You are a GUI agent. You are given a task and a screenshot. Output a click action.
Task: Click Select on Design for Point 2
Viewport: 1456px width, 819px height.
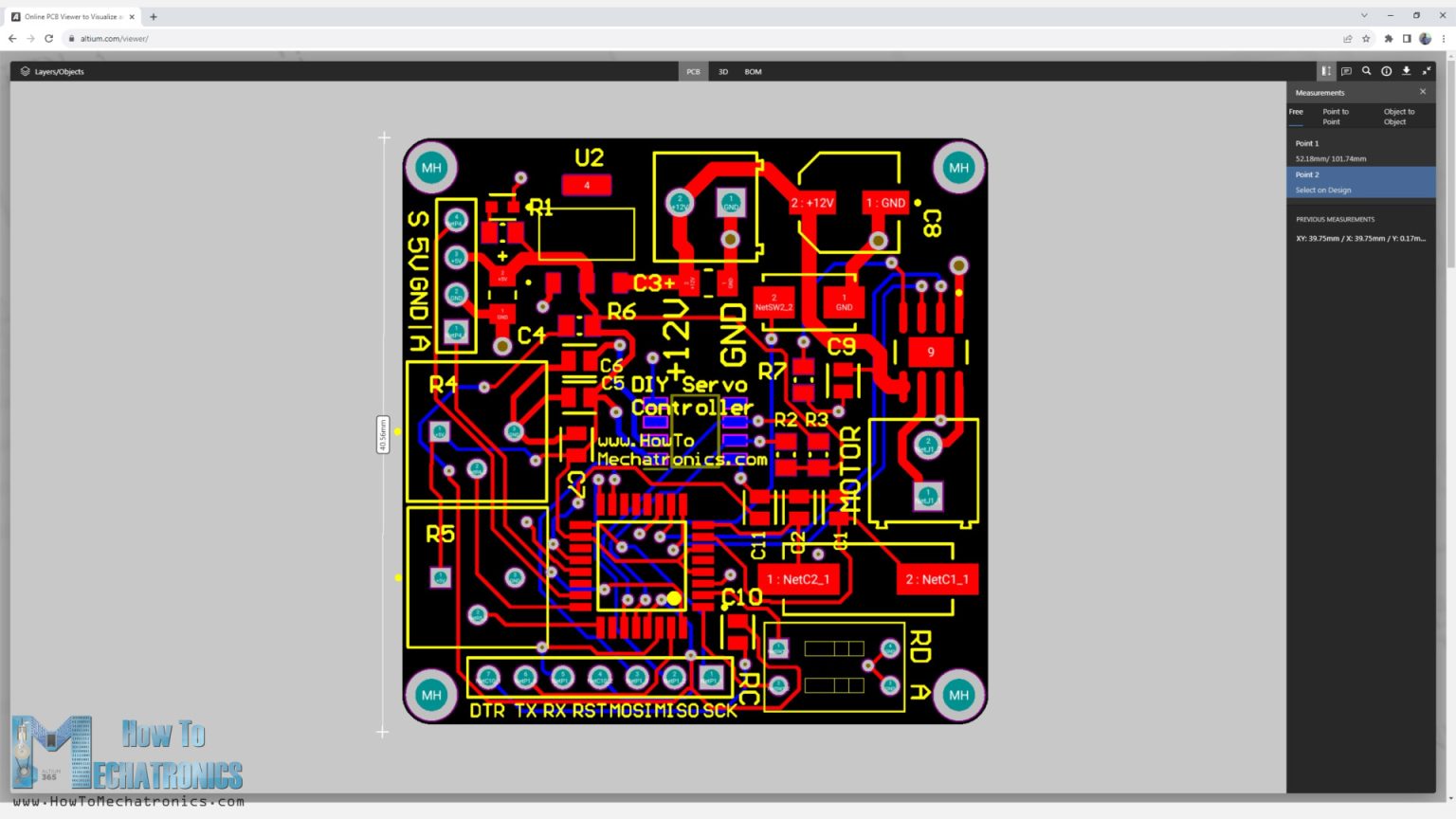point(1323,190)
